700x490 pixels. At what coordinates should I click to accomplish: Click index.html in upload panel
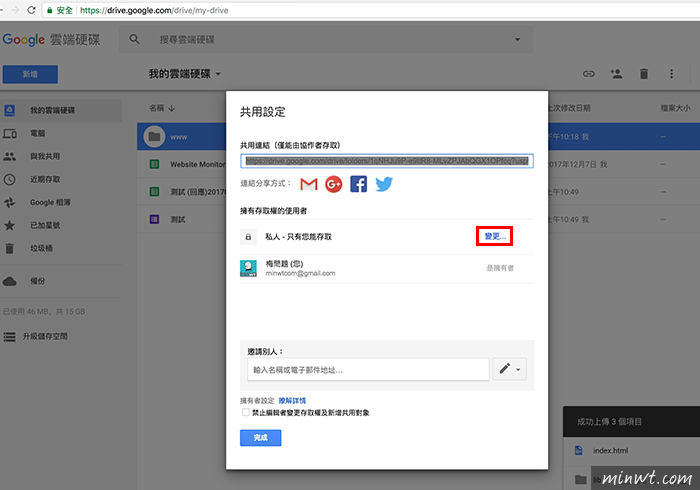tap(610, 451)
